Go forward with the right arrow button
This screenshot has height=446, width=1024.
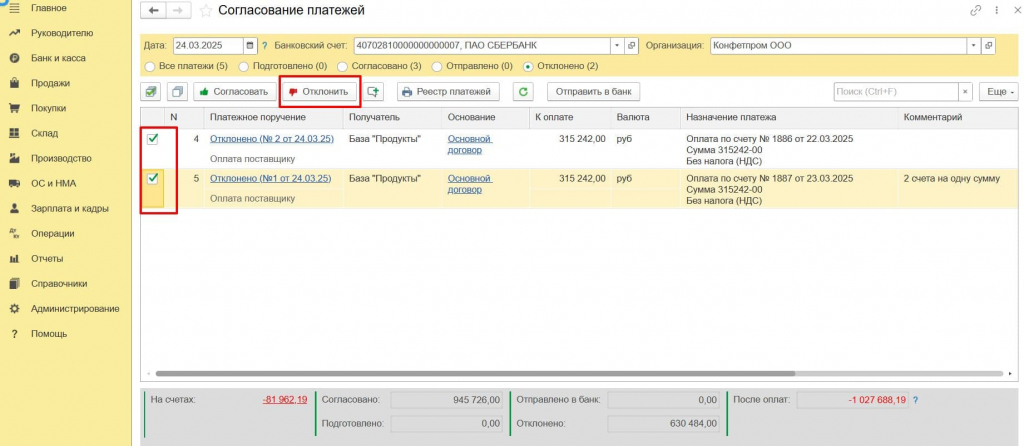coord(178,10)
